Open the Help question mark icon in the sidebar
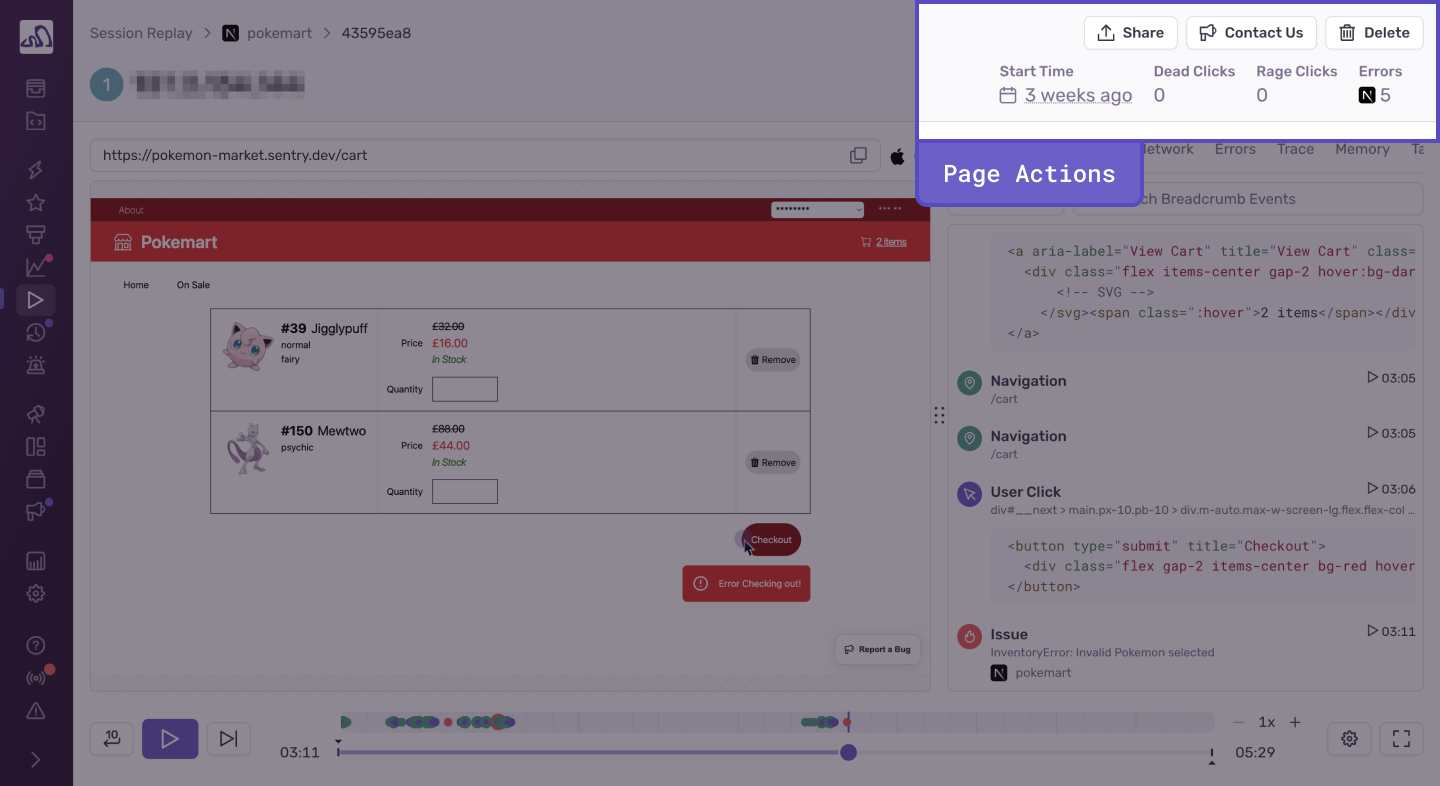 36,646
